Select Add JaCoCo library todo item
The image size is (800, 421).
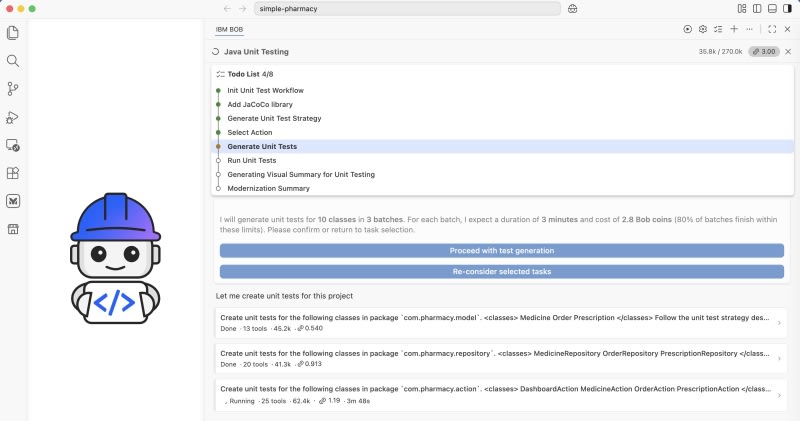coord(260,104)
